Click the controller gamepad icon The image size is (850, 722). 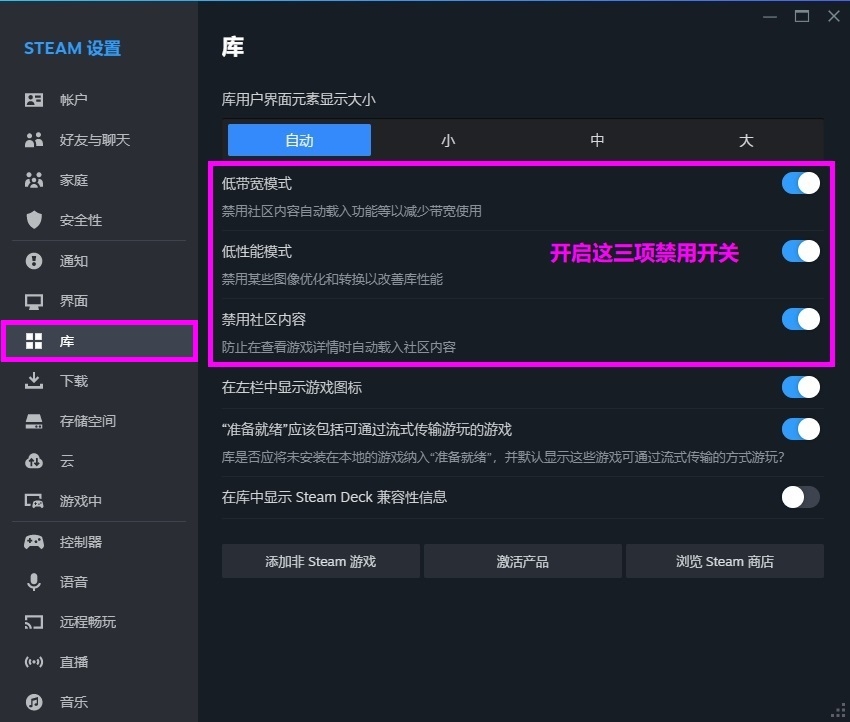point(34,542)
